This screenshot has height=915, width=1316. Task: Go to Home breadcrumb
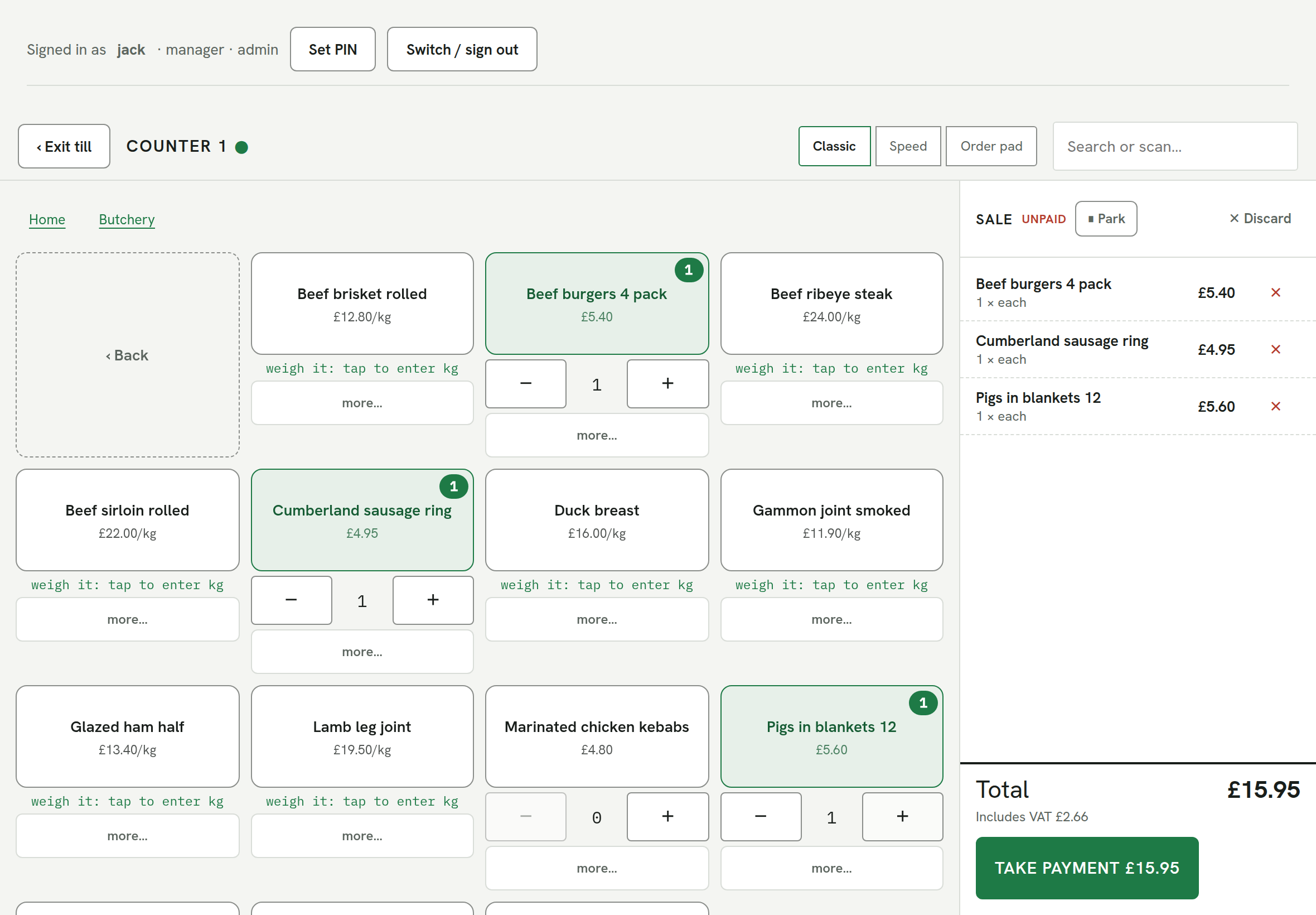[47, 220]
